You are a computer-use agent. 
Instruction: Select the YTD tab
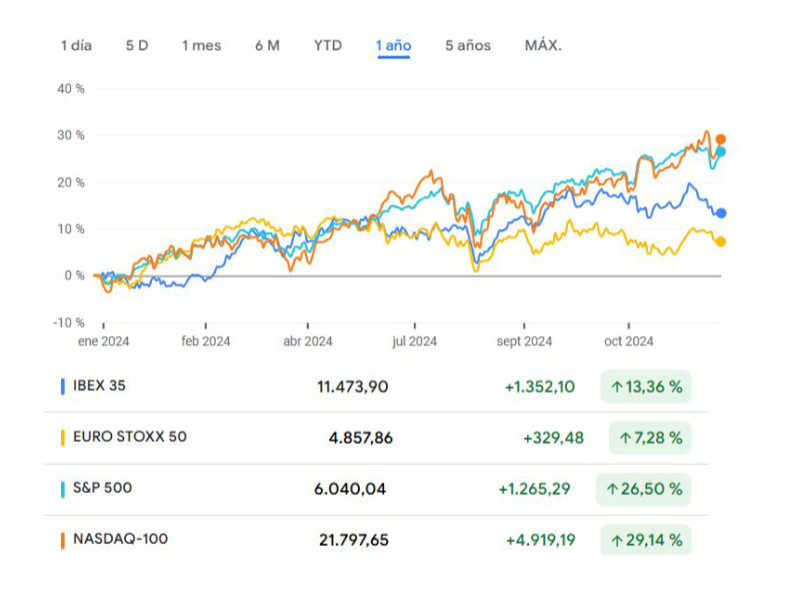pos(327,45)
